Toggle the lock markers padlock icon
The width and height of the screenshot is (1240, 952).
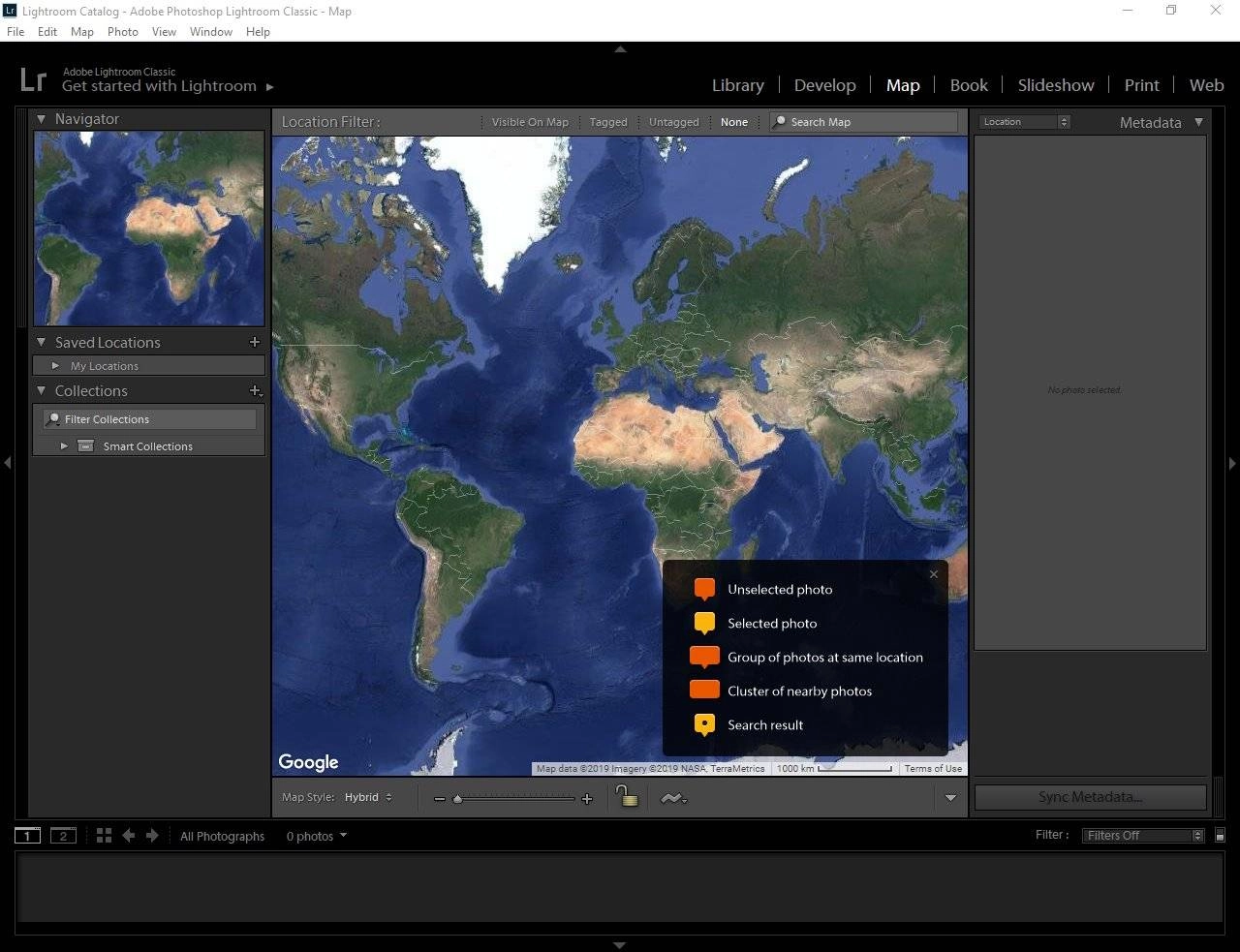[627, 796]
